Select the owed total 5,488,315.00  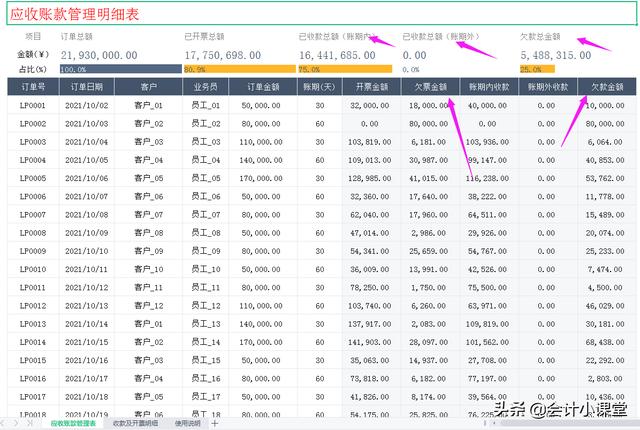556,55
